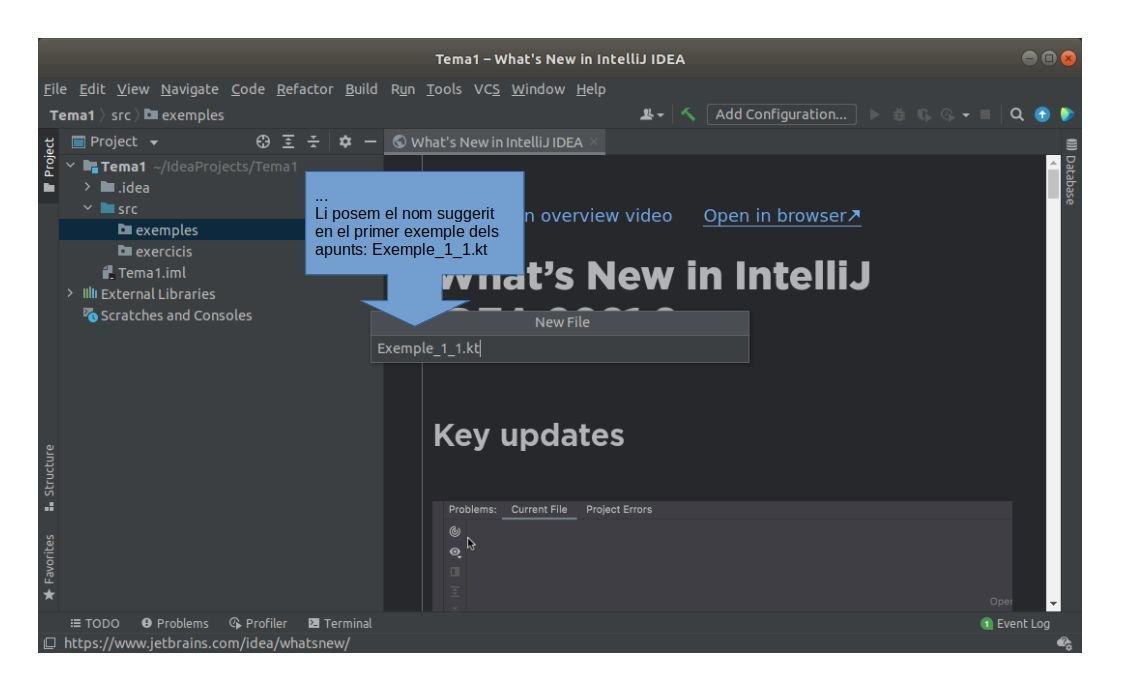
Task: Click the Run play icon in toolbar
Action: (874, 115)
